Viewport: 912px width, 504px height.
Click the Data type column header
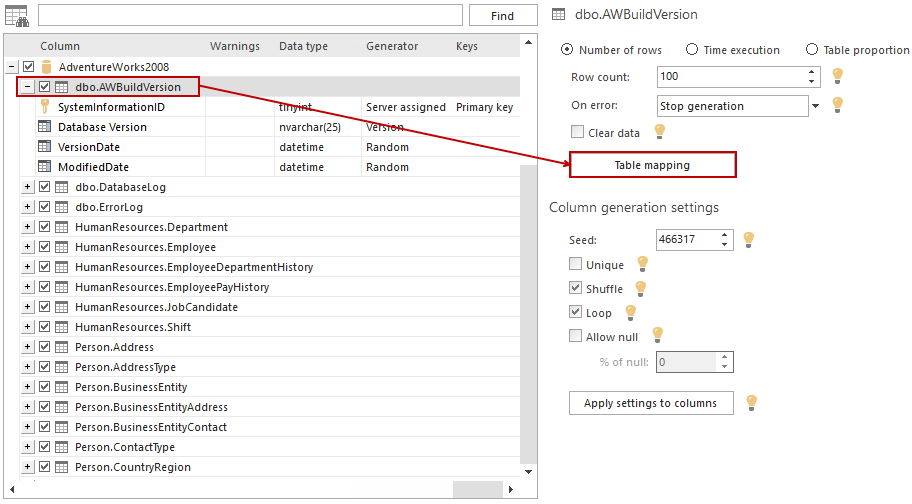(303, 46)
